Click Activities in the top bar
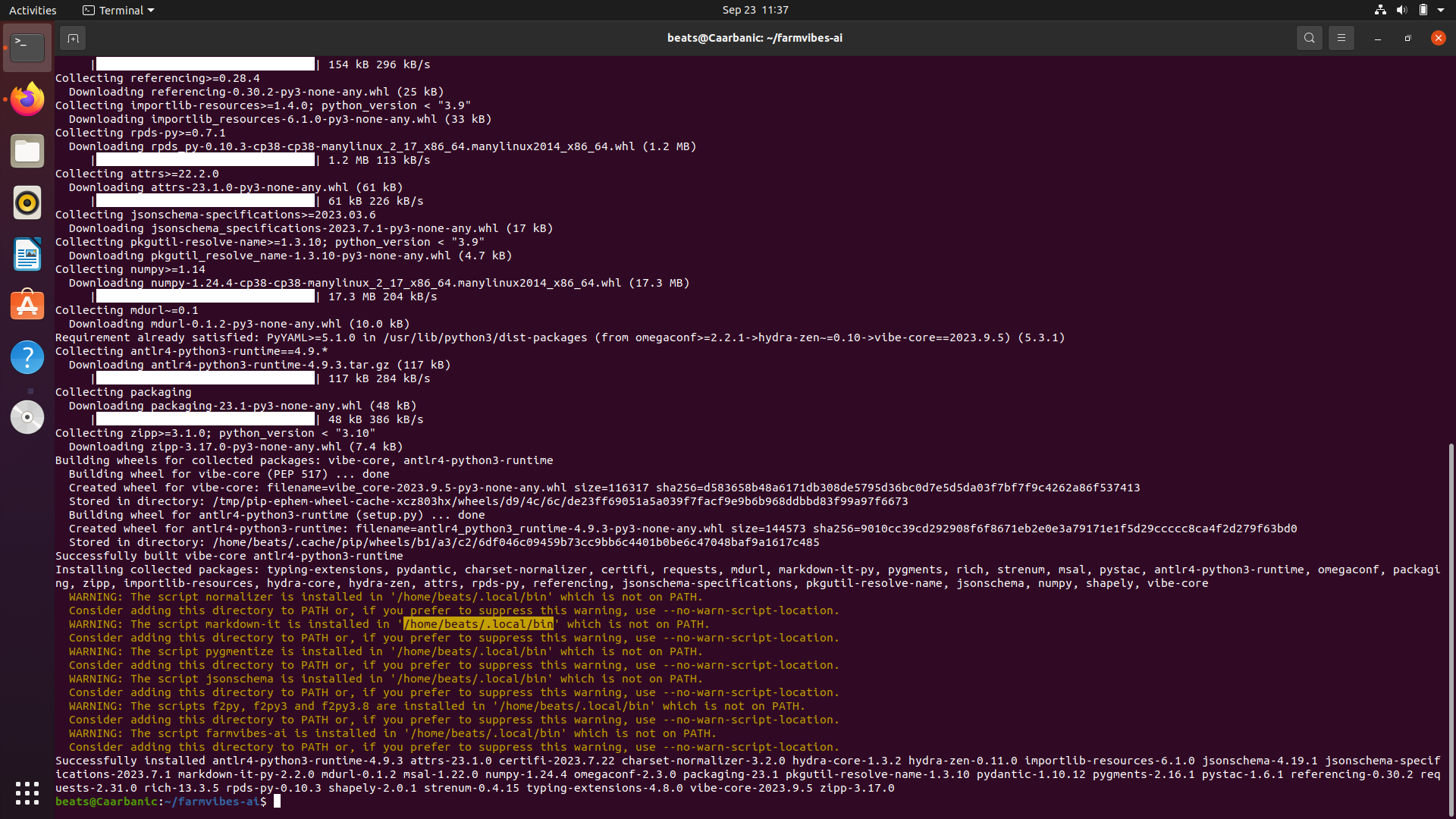 click(x=33, y=10)
